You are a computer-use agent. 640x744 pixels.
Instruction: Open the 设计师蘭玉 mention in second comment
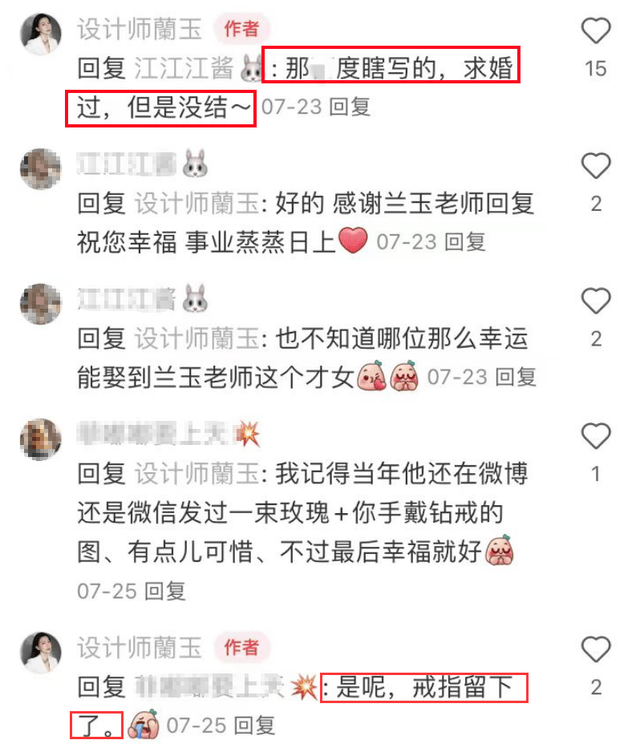[197, 204]
